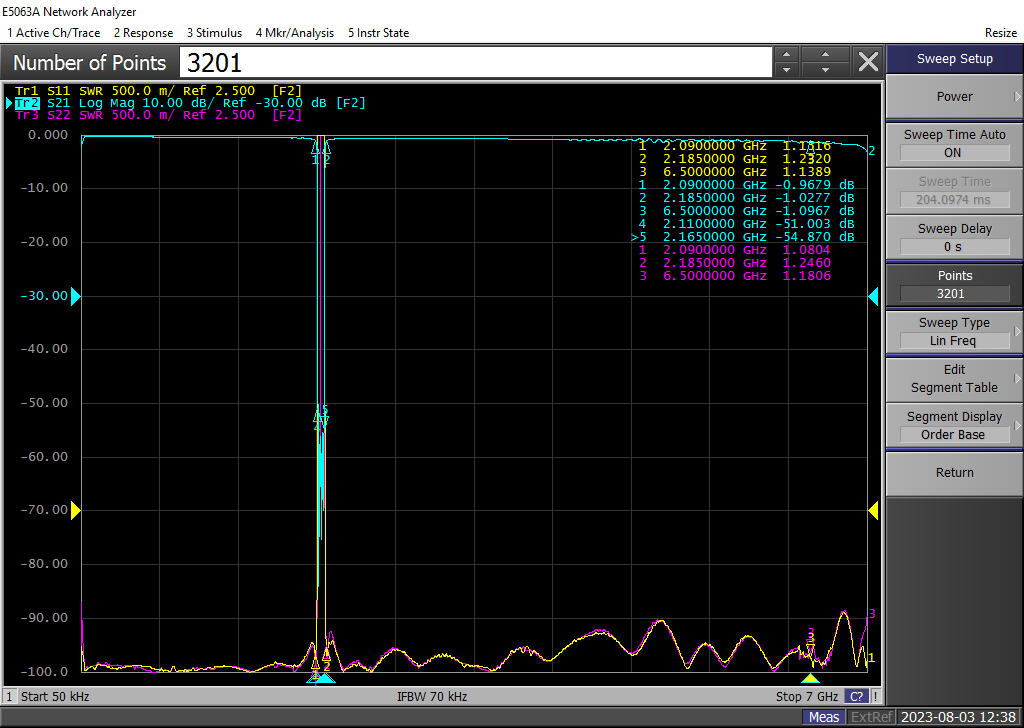The height and width of the screenshot is (728, 1024).
Task: Toggle Sweep Time Auto ON
Action: [954, 144]
